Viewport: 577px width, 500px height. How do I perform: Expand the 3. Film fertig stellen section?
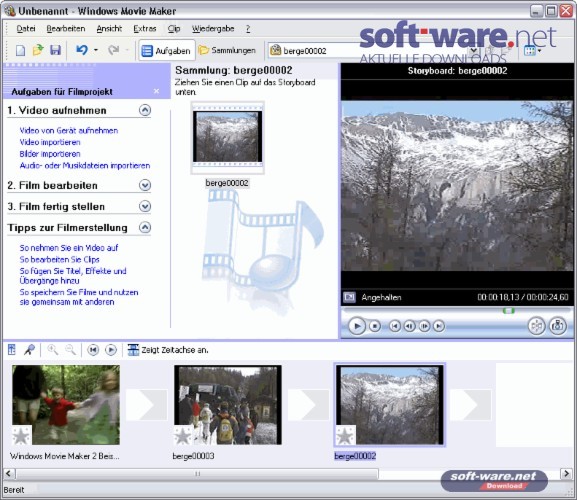145,206
